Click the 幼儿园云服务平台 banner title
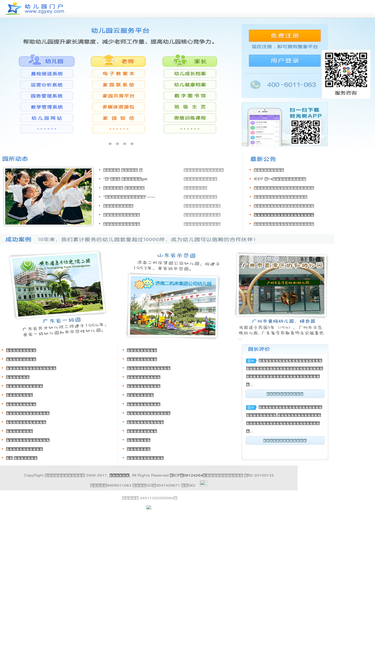 pyautogui.click(x=120, y=31)
